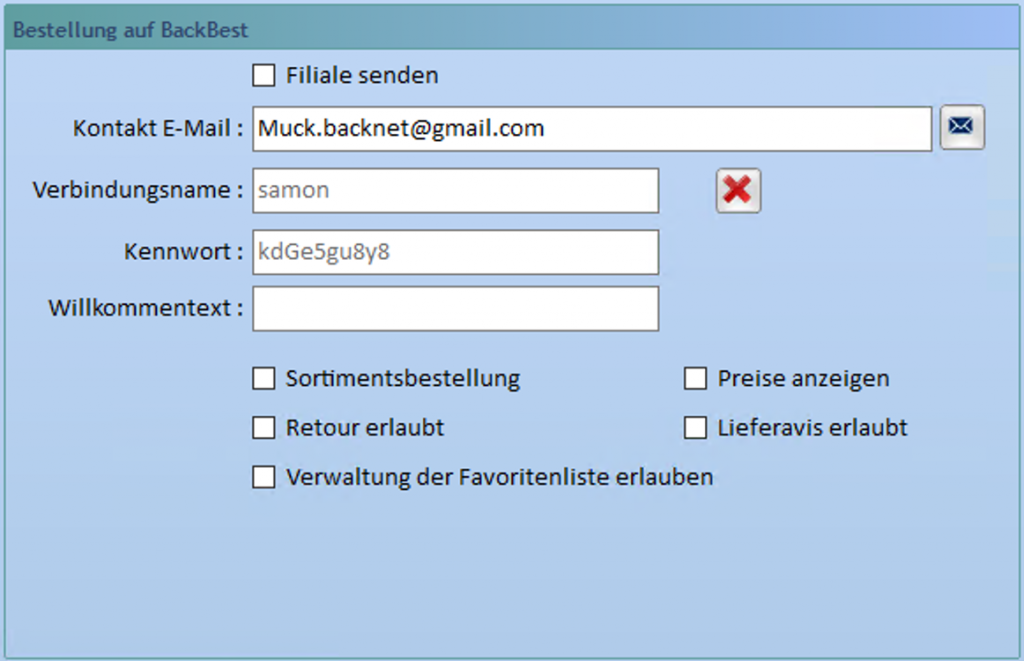Toggle the Retour erlaubt checkbox
This screenshot has width=1024, height=661.
pyautogui.click(x=264, y=428)
